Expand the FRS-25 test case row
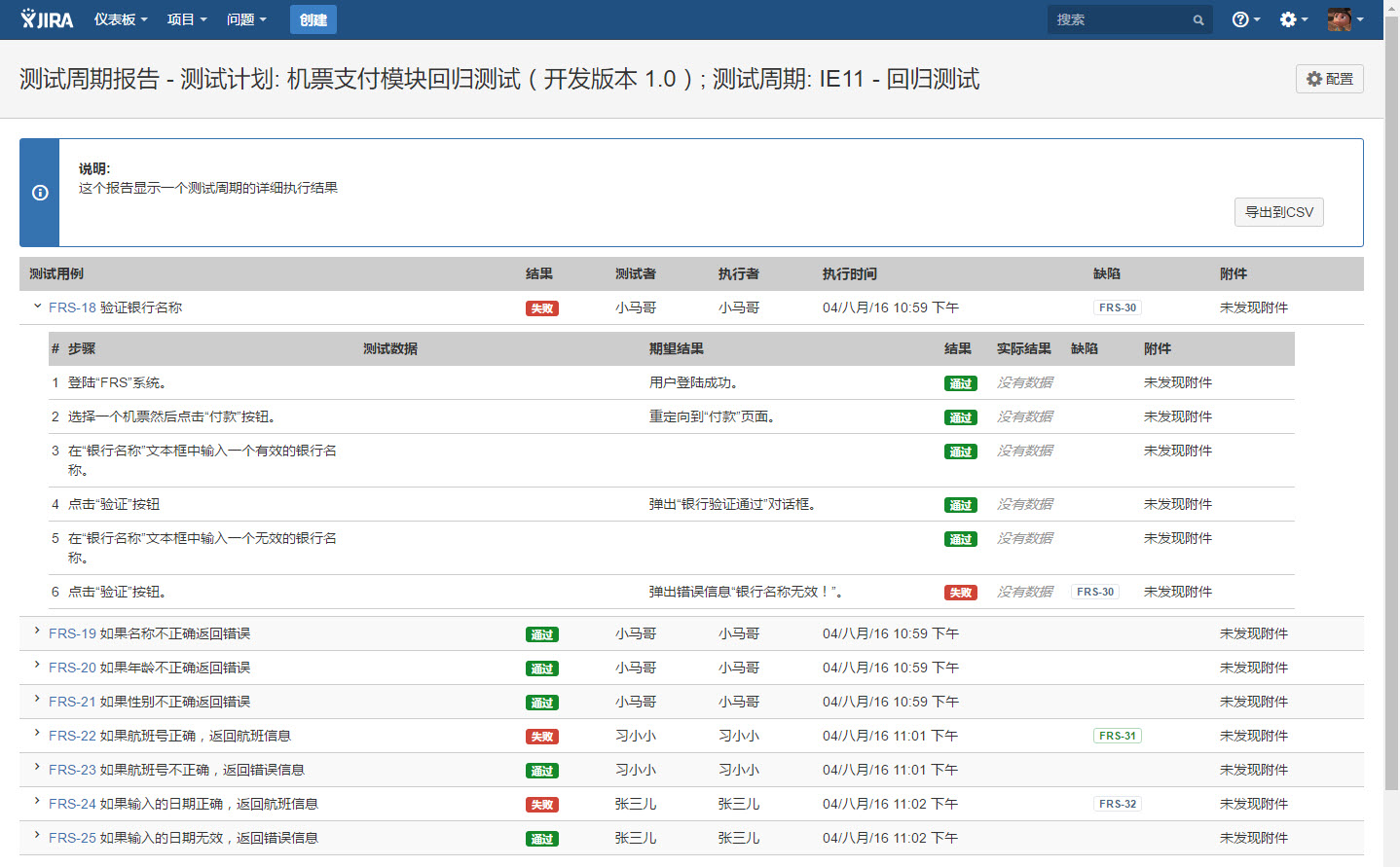 tap(37, 836)
